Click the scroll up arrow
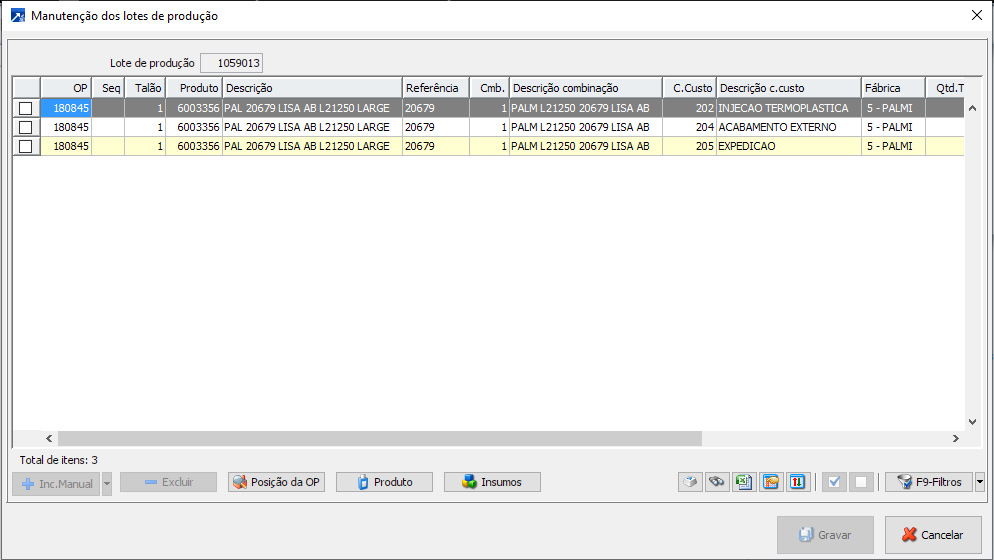Image resolution: width=994 pixels, height=560 pixels. coord(972,108)
